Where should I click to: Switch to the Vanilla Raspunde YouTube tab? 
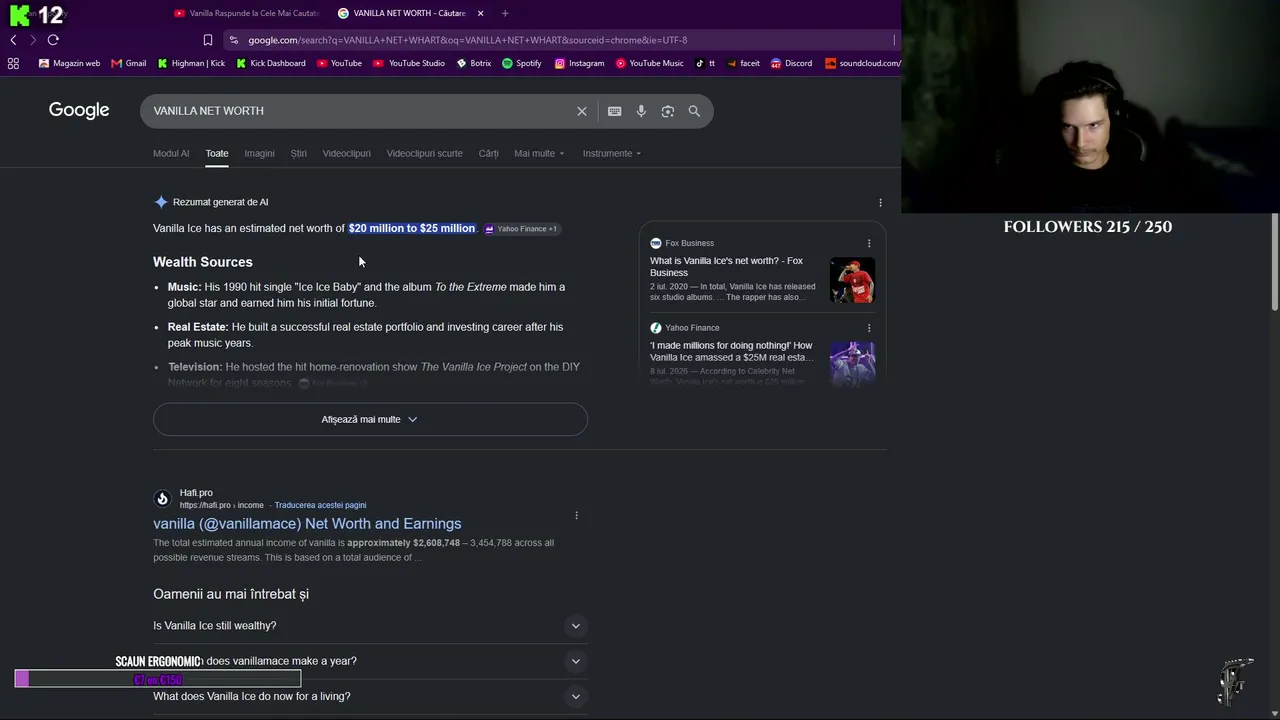[x=246, y=13]
